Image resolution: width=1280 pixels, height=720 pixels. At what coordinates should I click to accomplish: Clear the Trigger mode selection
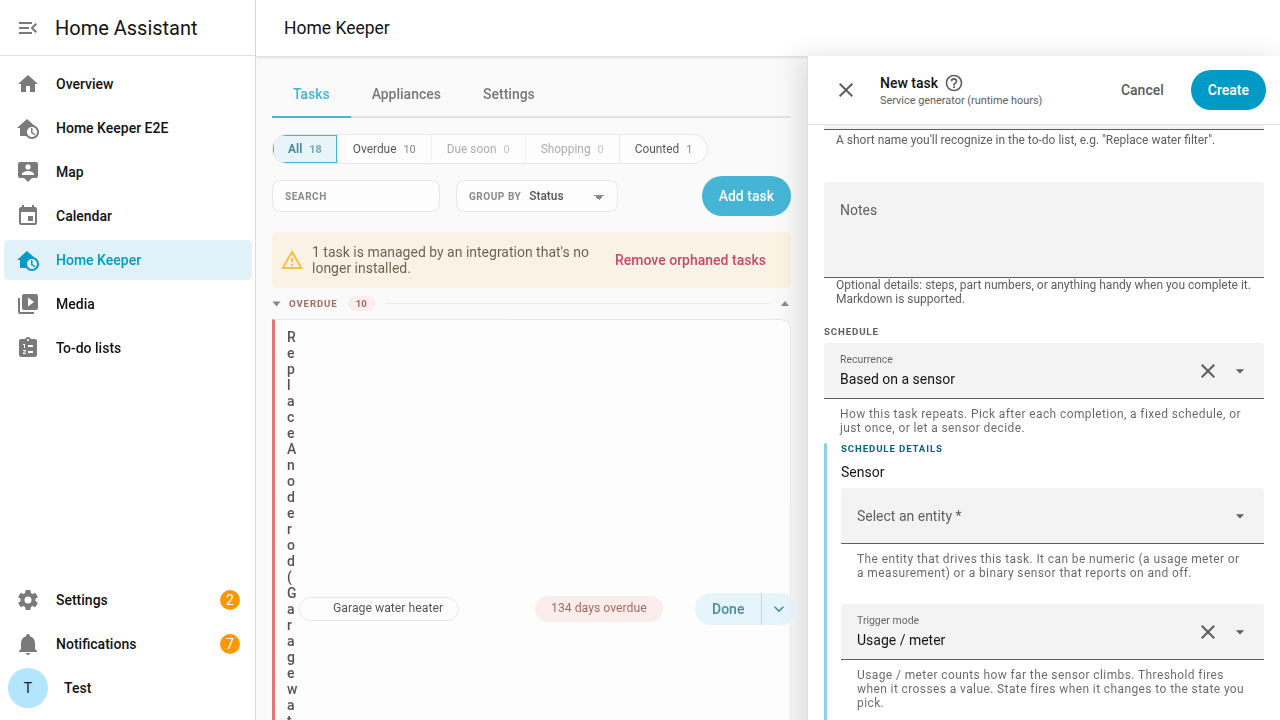tap(1208, 632)
